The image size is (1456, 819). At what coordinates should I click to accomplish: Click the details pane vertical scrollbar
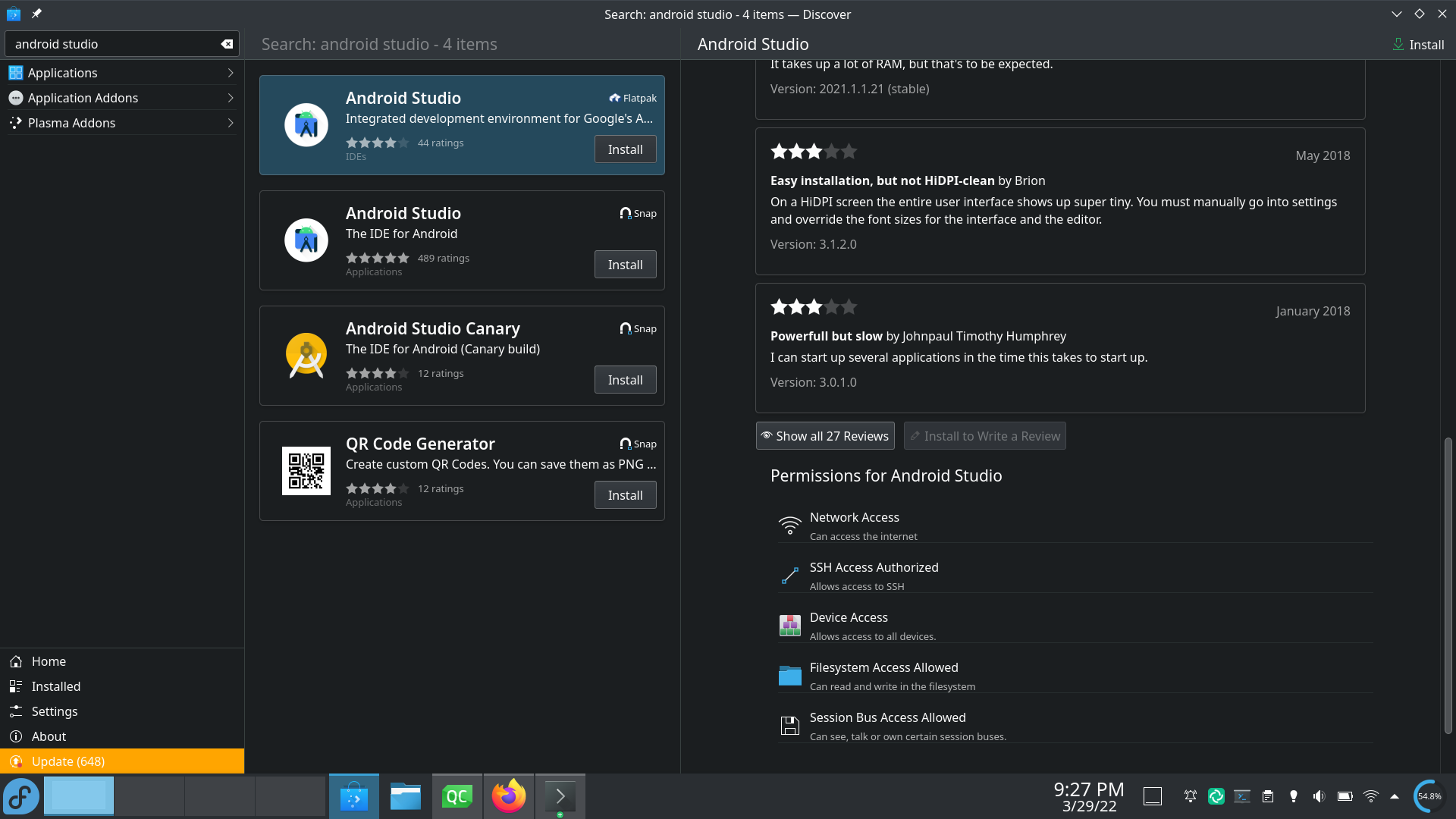click(x=1448, y=585)
